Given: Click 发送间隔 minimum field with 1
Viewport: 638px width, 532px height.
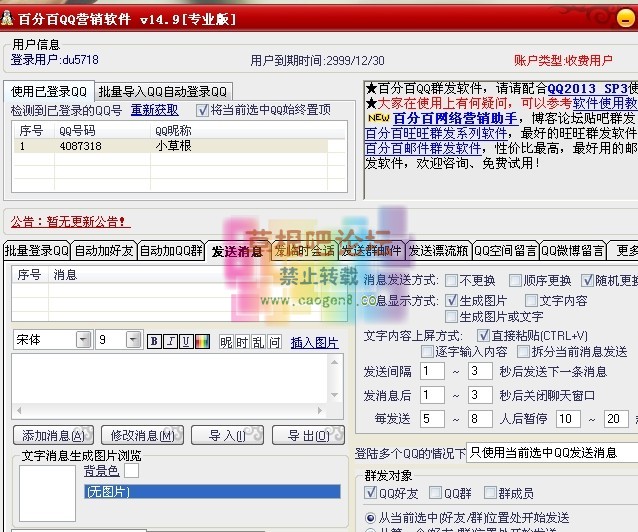Looking at the screenshot, I should (432, 371).
